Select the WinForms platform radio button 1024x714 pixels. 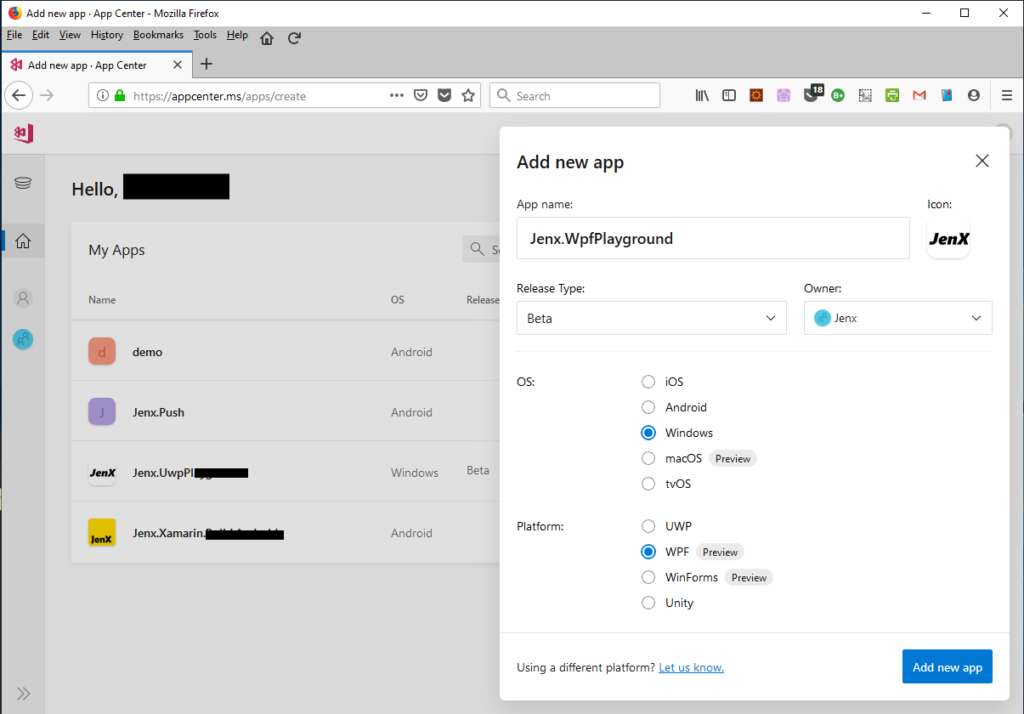click(648, 577)
